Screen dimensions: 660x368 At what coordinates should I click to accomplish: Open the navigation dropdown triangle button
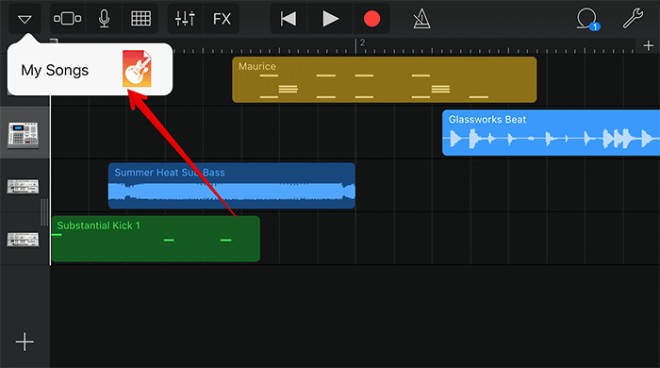coord(25,19)
